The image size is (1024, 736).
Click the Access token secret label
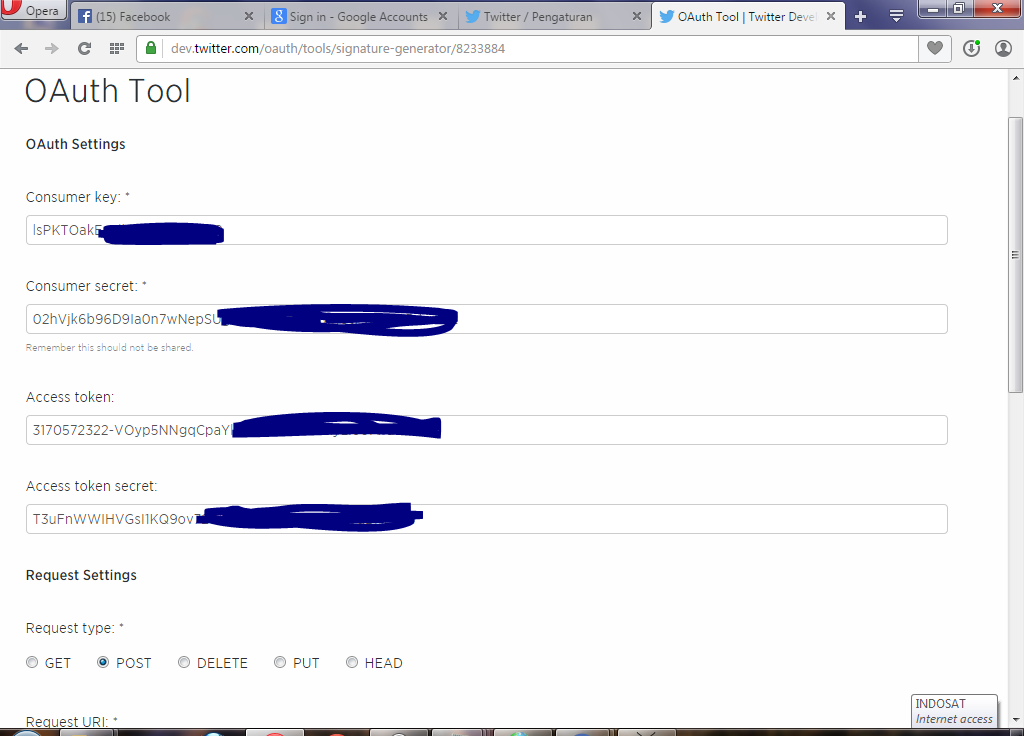(91, 486)
